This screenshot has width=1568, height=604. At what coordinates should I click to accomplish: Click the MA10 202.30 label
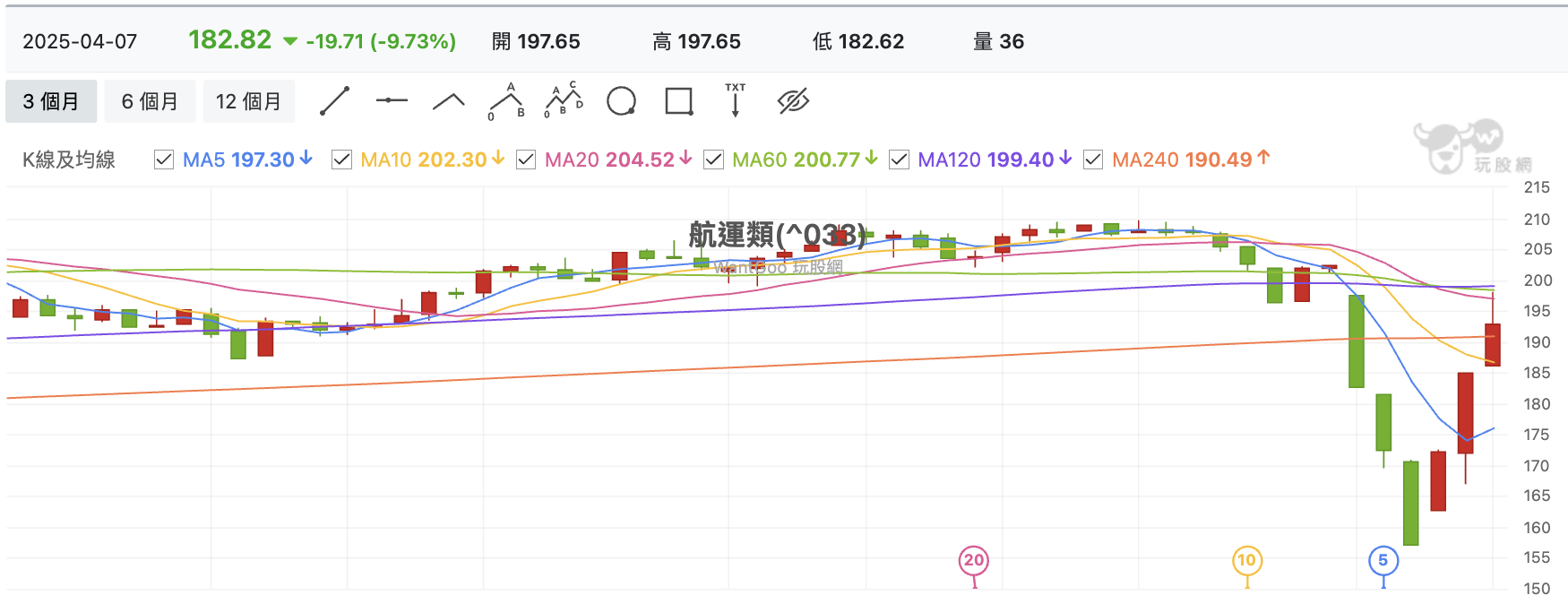(x=433, y=160)
